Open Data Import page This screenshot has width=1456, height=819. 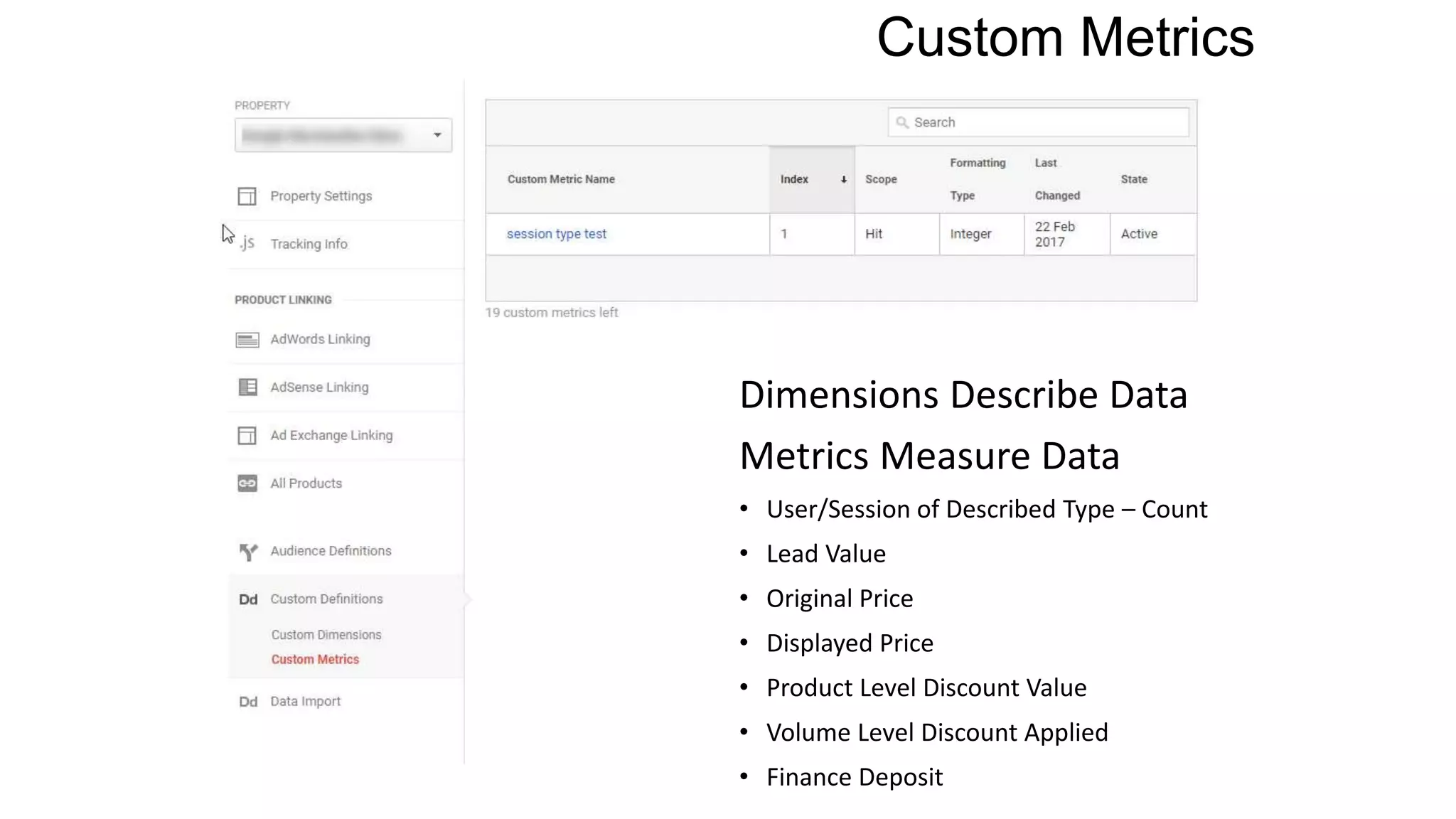coord(305,702)
